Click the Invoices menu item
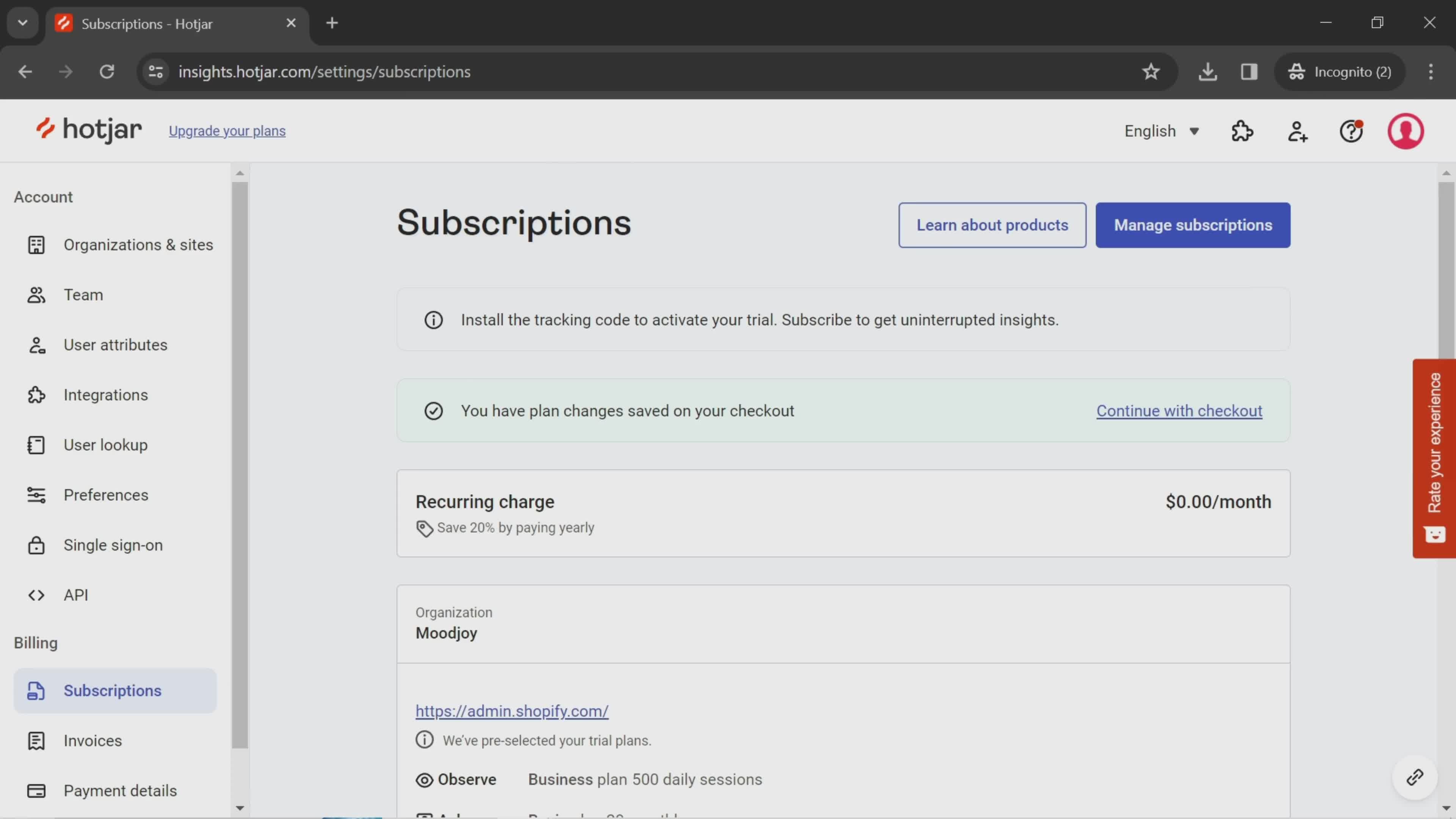The width and height of the screenshot is (1456, 819). pos(93,741)
